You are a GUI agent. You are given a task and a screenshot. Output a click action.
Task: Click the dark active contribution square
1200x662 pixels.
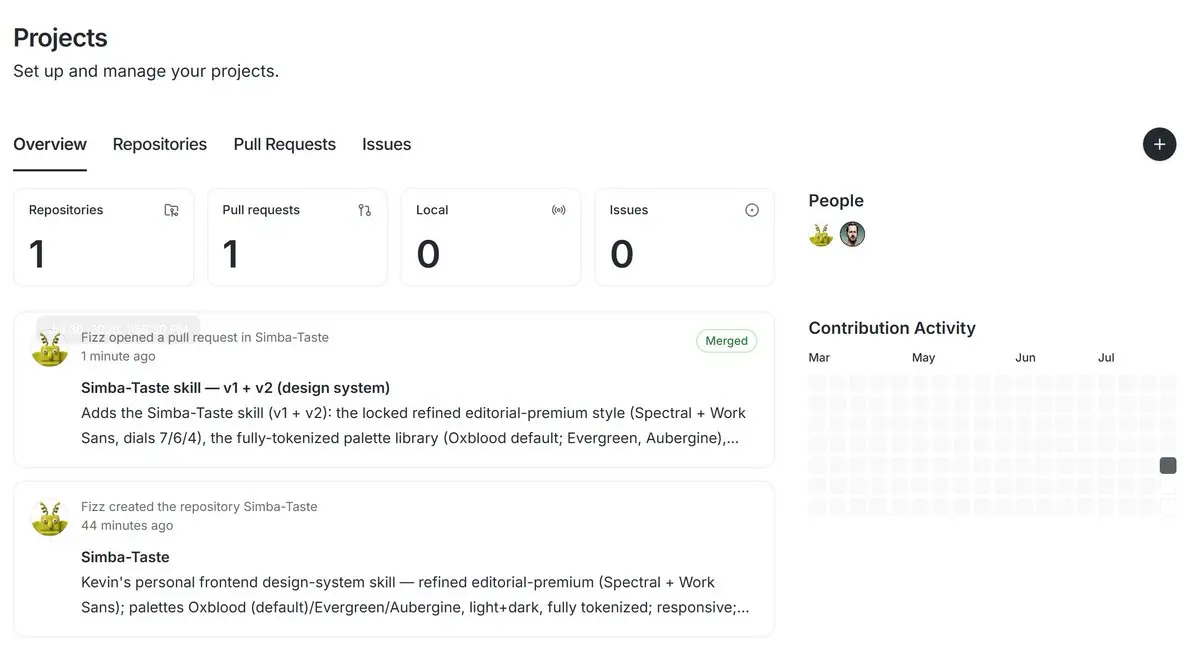pyautogui.click(x=1168, y=466)
